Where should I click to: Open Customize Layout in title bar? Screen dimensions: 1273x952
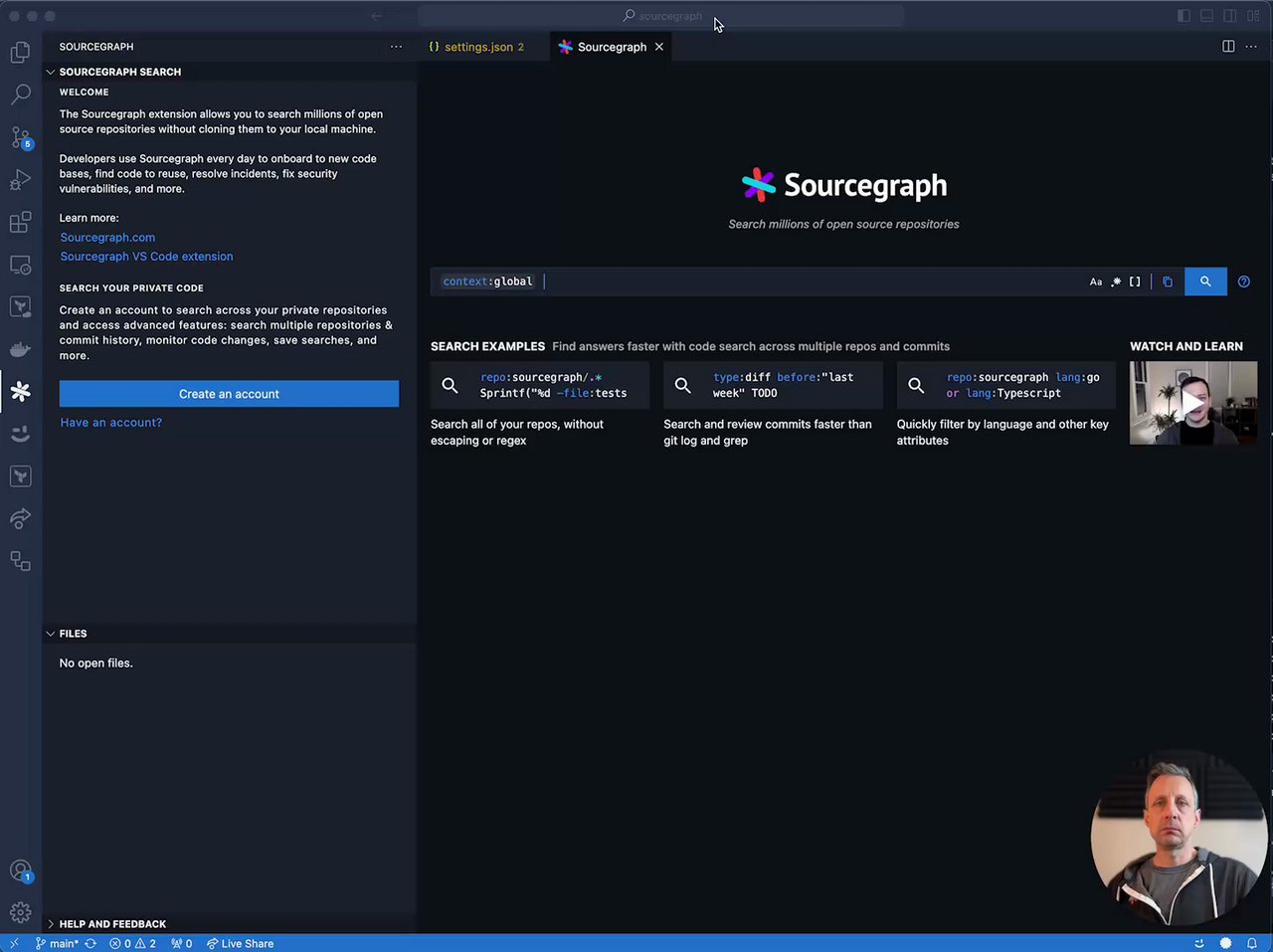[x=1253, y=16]
